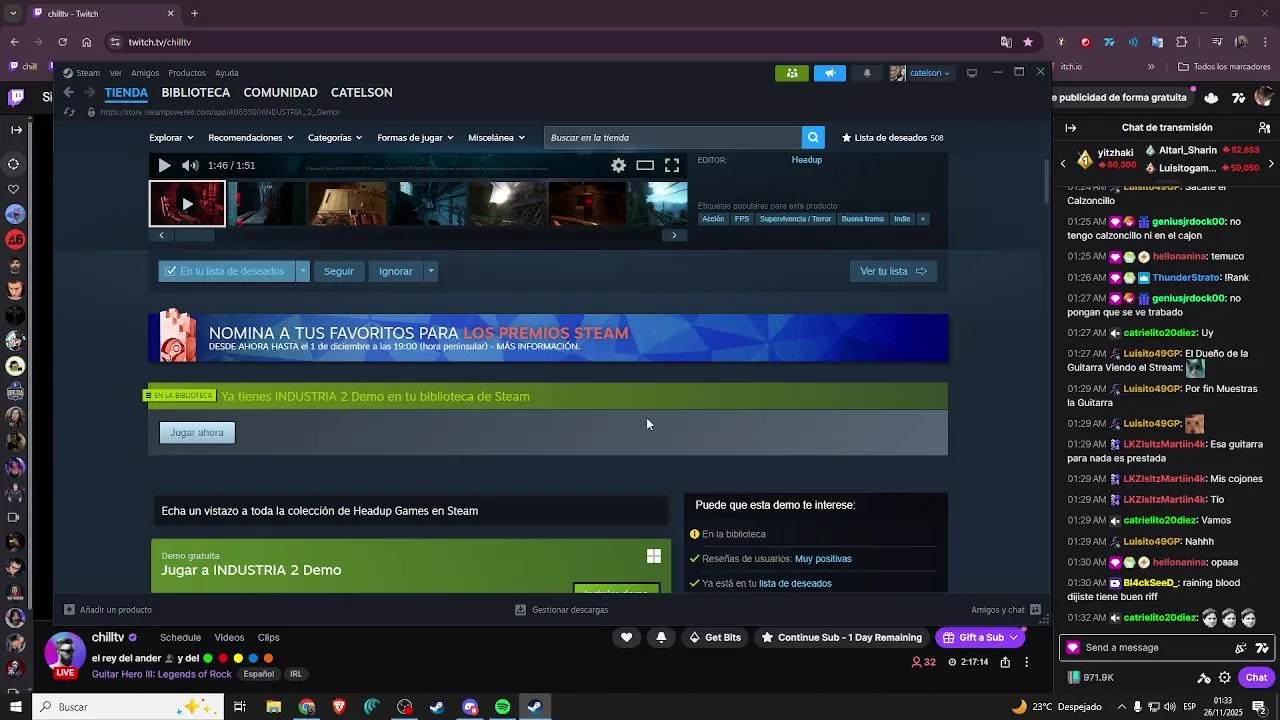The image size is (1280, 720).
Task: Open Spotify from Windows taskbar
Action: coord(503,707)
